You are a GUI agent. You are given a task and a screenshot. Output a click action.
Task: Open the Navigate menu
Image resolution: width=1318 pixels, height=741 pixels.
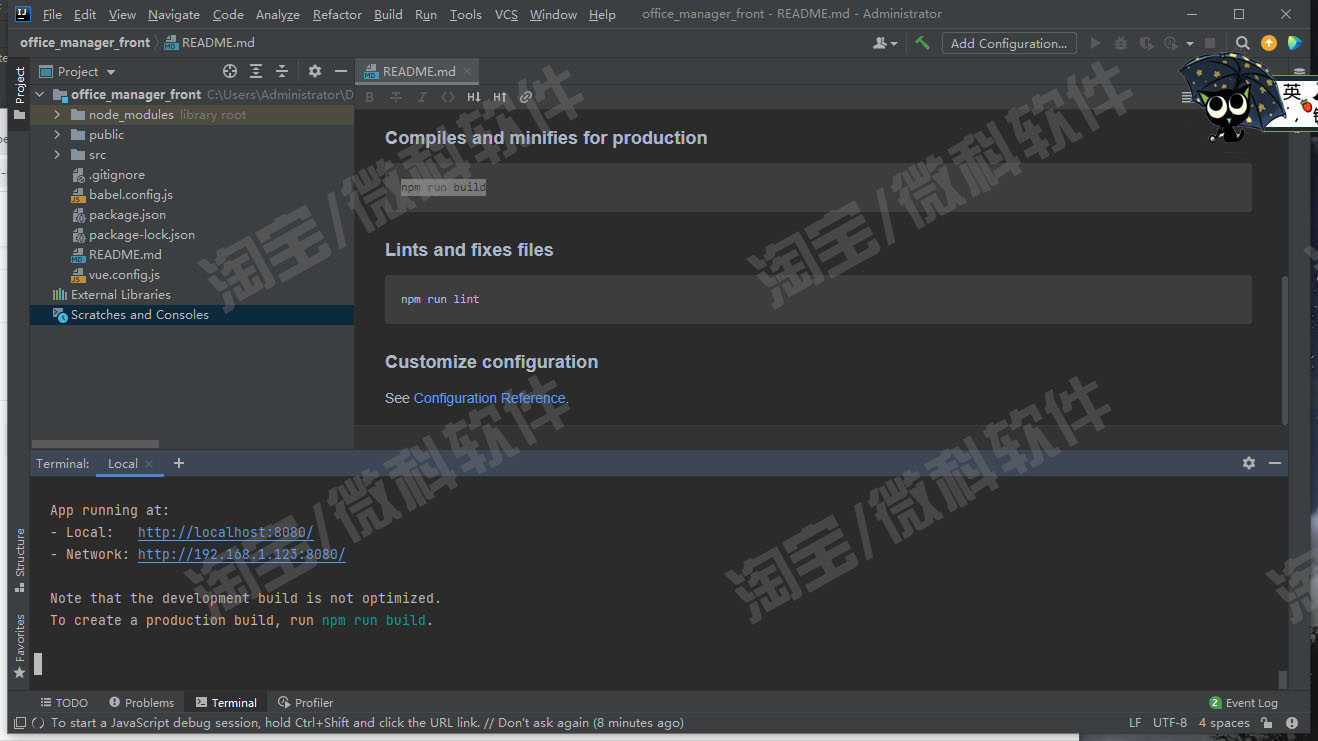[173, 14]
